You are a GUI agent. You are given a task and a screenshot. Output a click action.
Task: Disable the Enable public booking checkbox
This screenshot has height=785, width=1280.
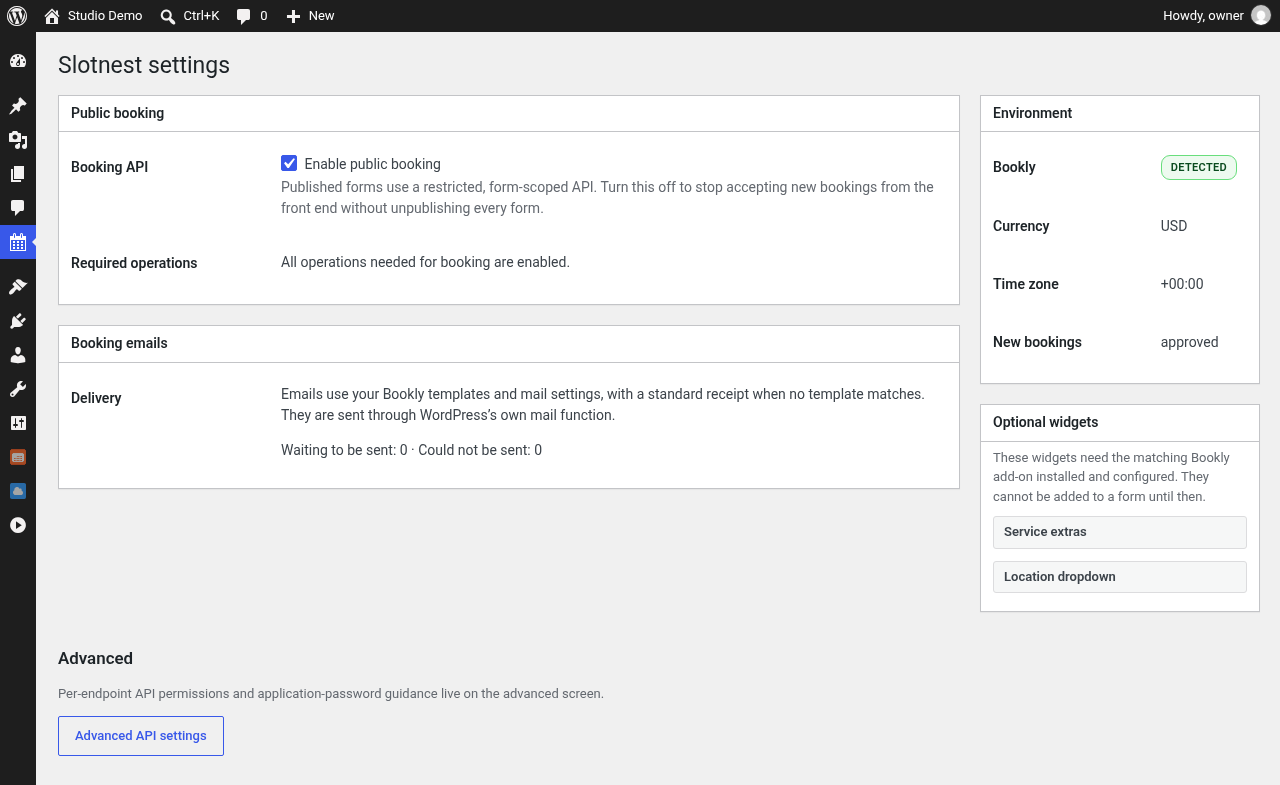pos(289,163)
